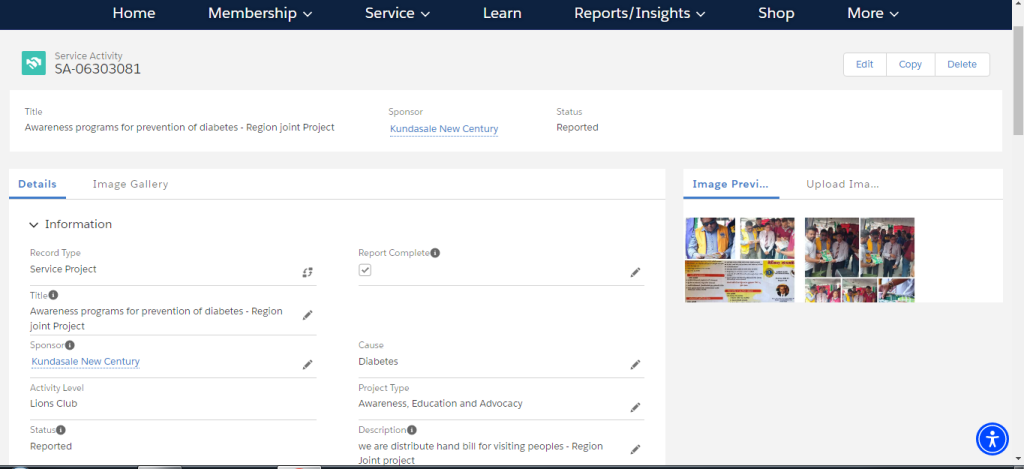Open the Service dropdown menu
This screenshot has height=469, width=1024.
(x=397, y=13)
